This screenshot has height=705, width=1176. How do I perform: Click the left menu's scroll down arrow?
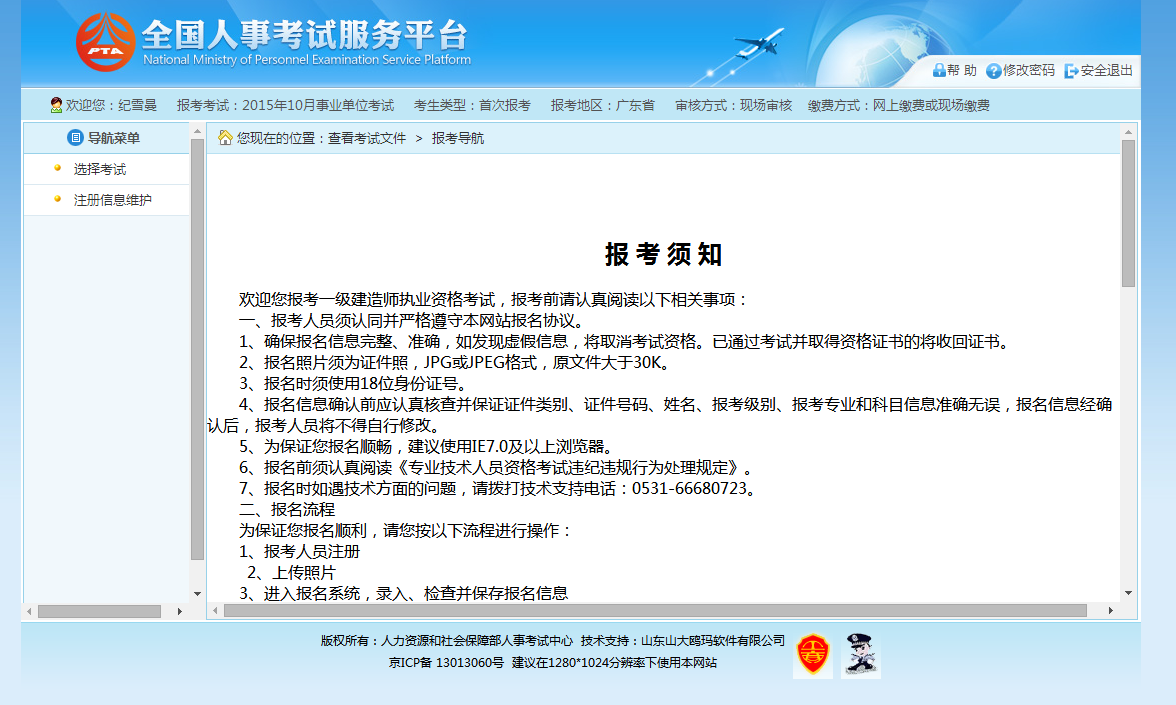(x=197, y=594)
